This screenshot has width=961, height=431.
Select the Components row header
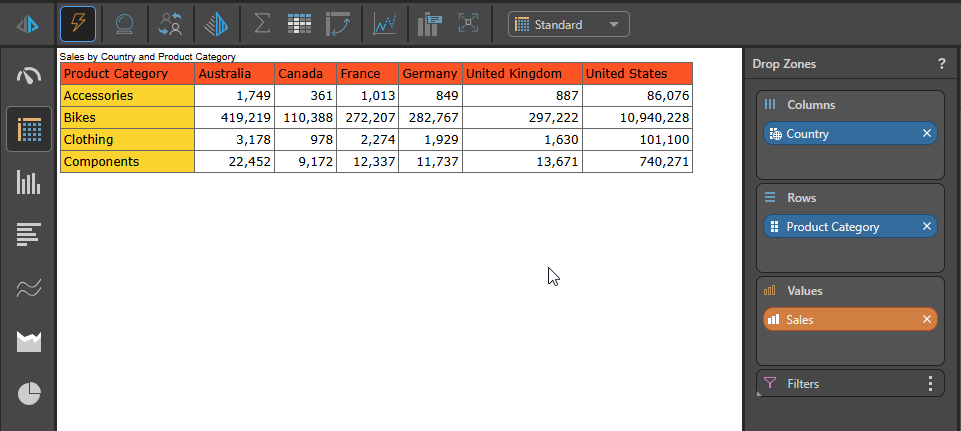[x=127, y=162]
